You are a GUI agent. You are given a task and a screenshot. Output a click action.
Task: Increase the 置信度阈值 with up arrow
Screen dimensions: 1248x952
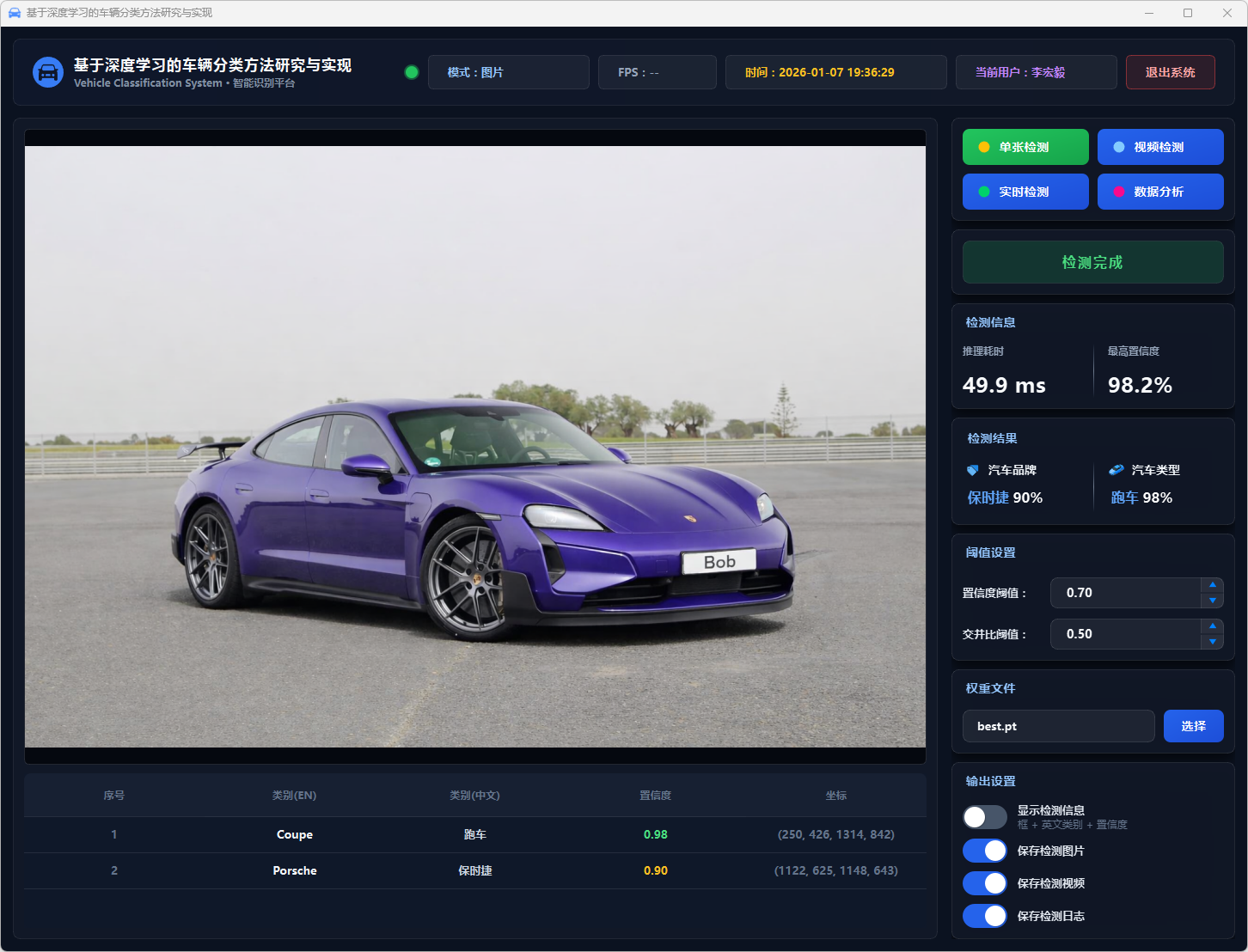click(1213, 585)
